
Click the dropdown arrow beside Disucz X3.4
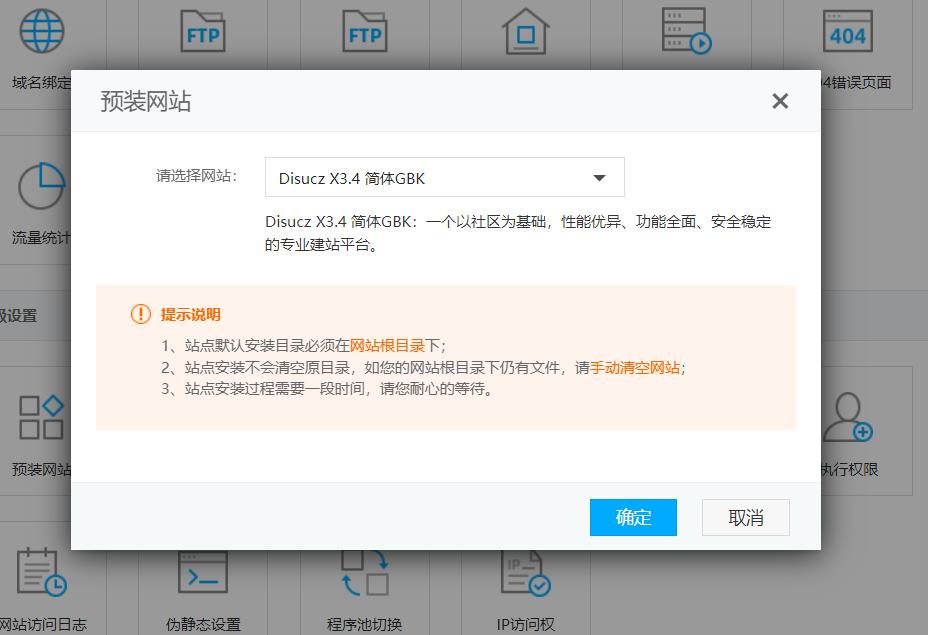pos(599,178)
